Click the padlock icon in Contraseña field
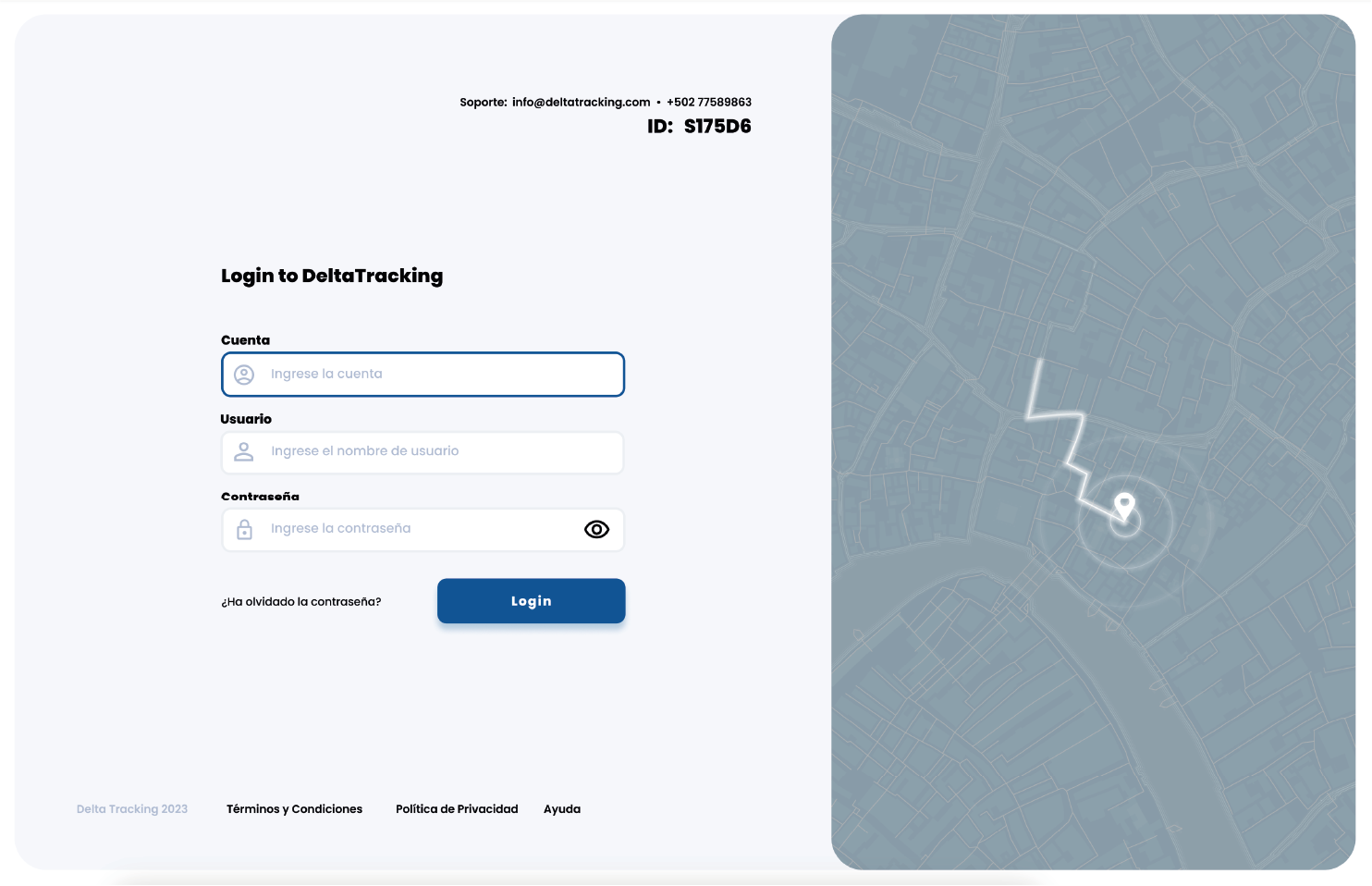This screenshot has height=886, width=1372. click(x=244, y=529)
